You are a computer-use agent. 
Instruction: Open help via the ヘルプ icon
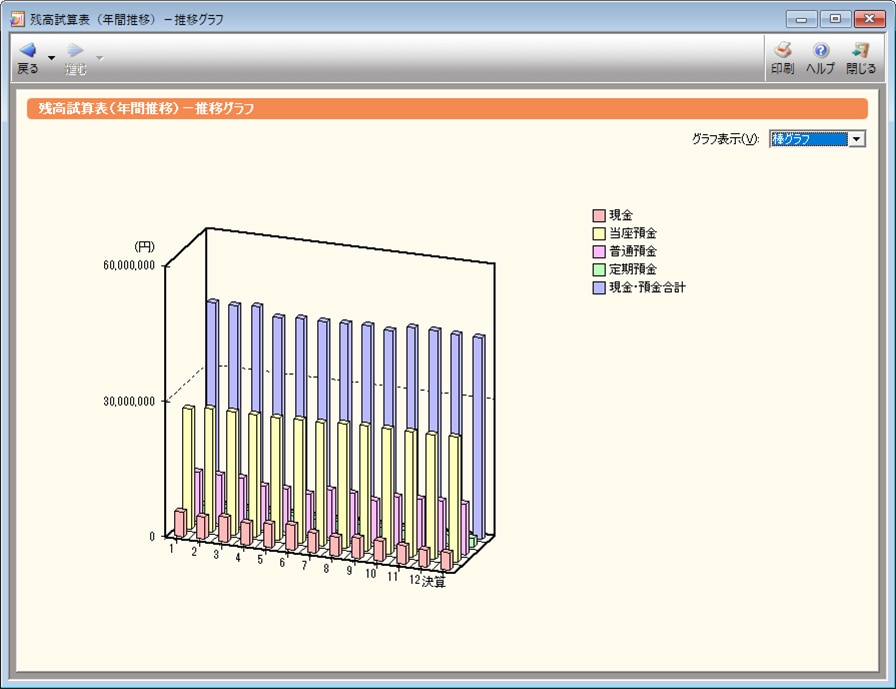(x=821, y=51)
